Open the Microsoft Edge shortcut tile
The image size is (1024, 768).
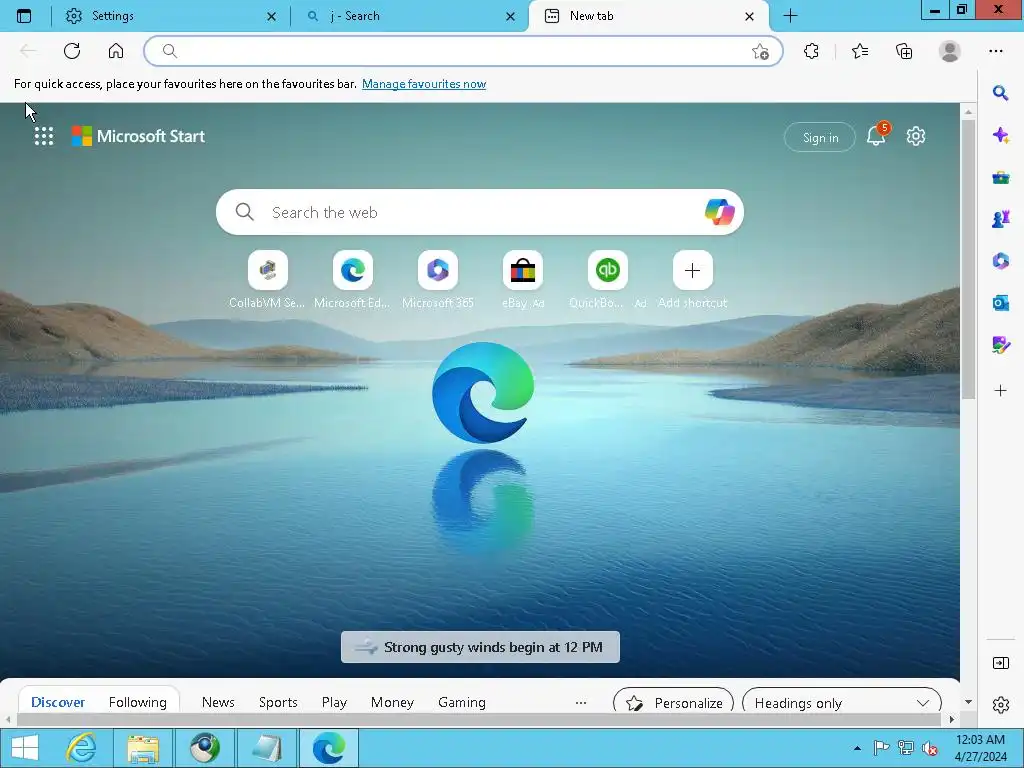[x=353, y=270]
